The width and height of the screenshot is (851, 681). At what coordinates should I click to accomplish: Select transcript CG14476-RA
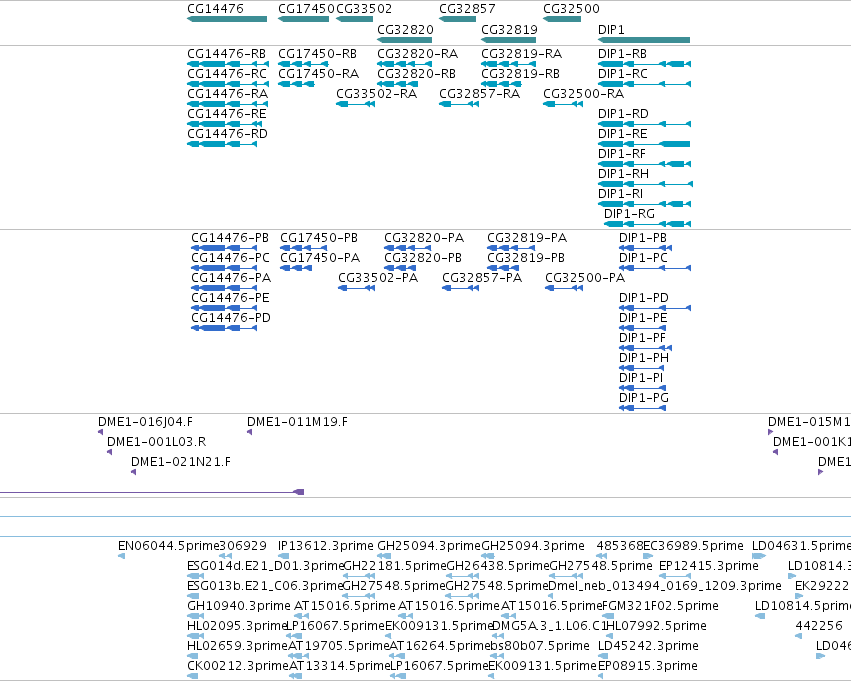pyautogui.click(x=227, y=94)
